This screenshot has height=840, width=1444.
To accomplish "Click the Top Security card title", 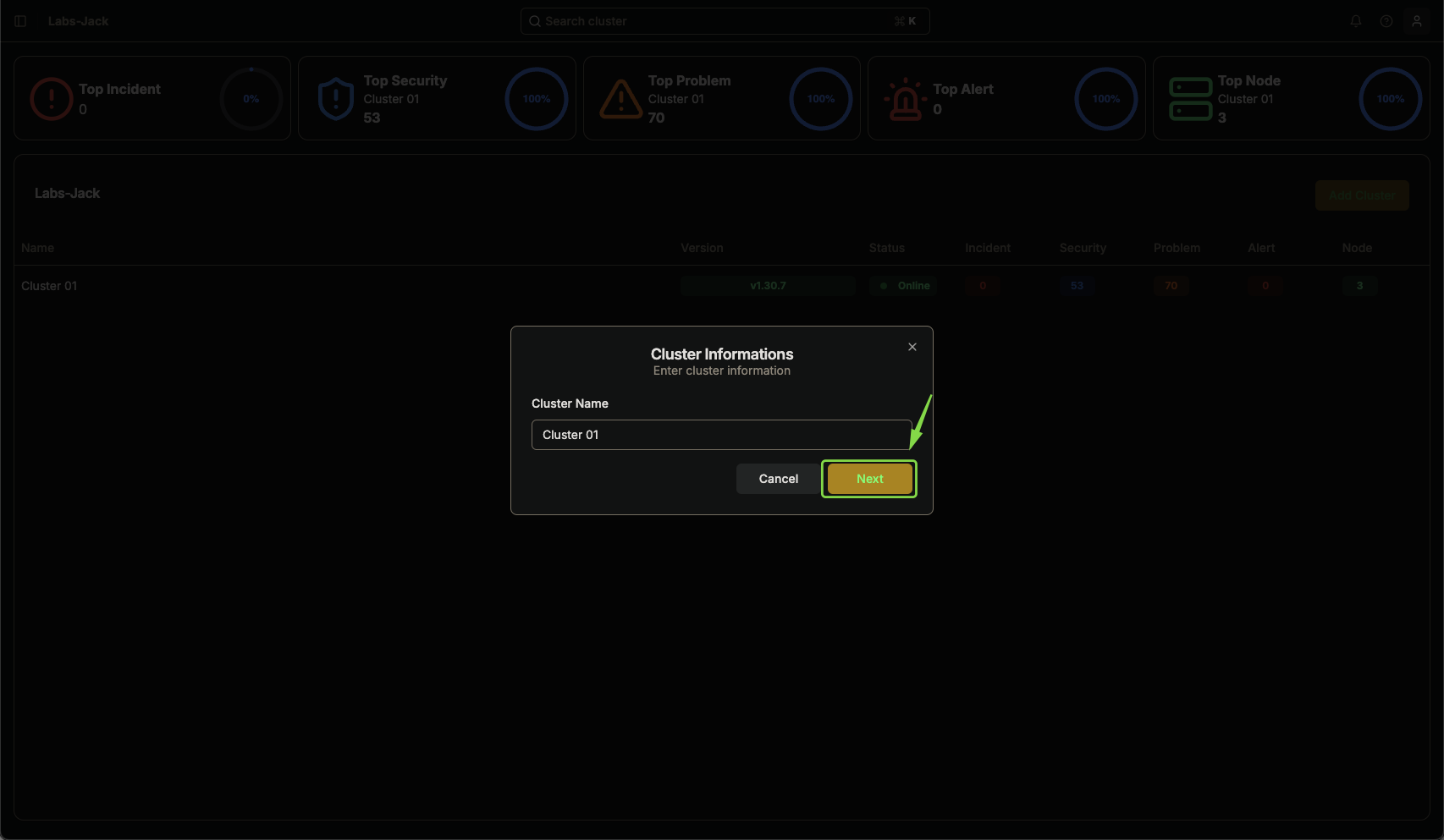I will tap(405, 80).
